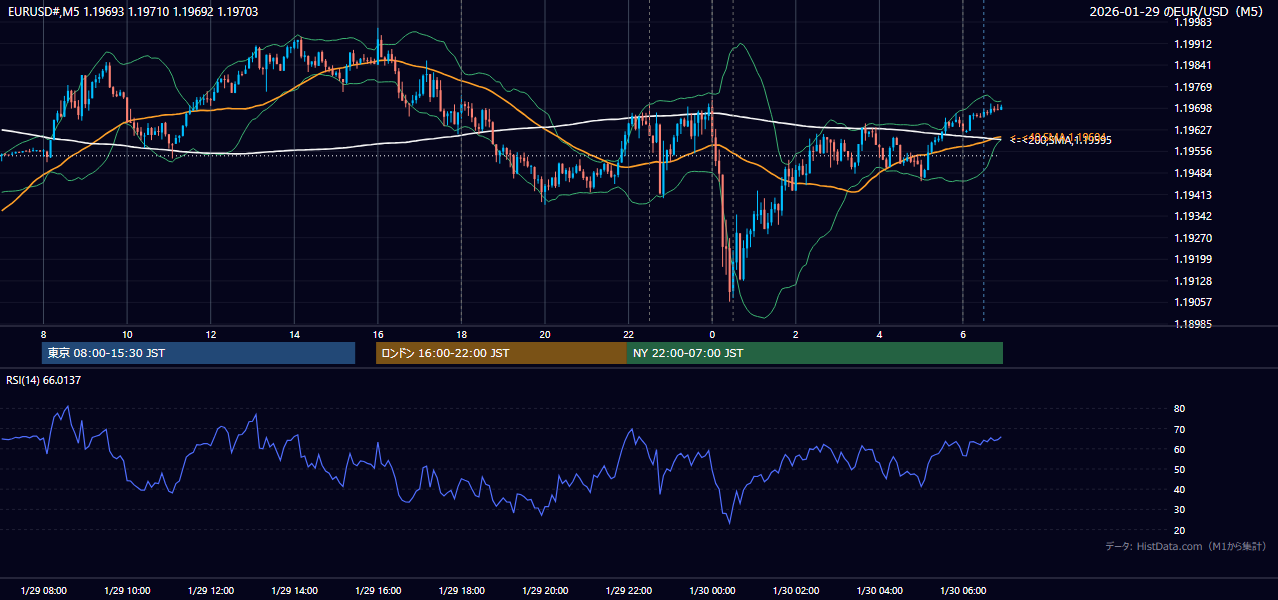Click the 1/30 06:00 time axis label
The width and height of the screenshot is (1278, 600).
coord(963,591)
